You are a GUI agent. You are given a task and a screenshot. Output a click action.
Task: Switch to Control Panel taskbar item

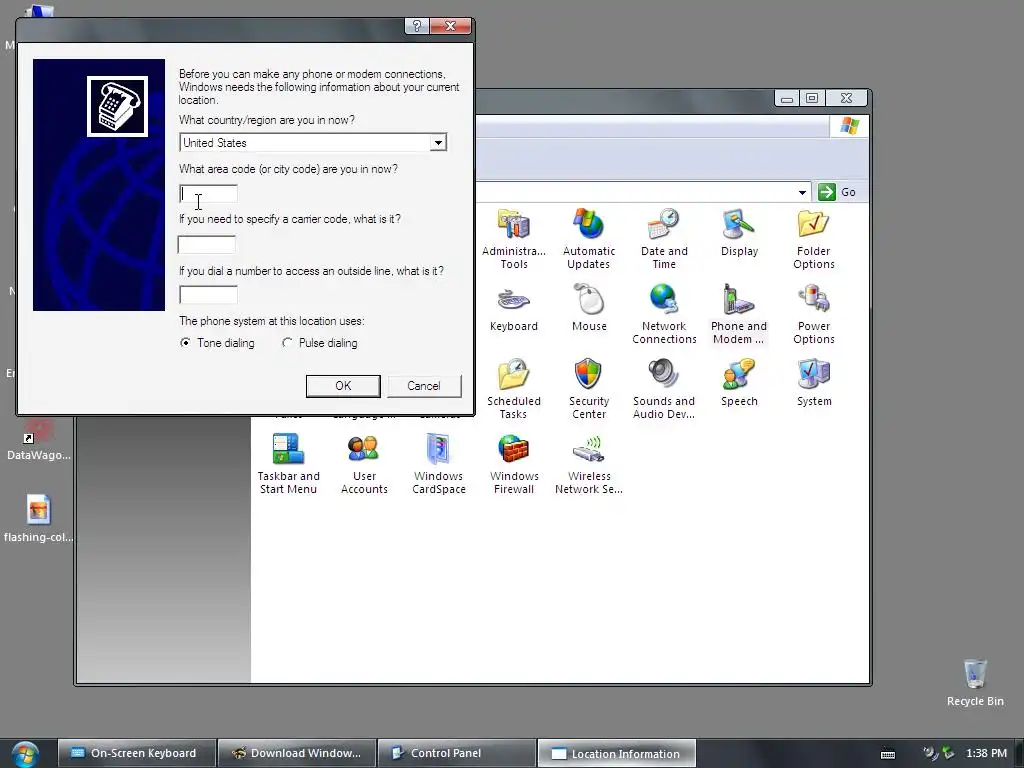click(456, 754)
